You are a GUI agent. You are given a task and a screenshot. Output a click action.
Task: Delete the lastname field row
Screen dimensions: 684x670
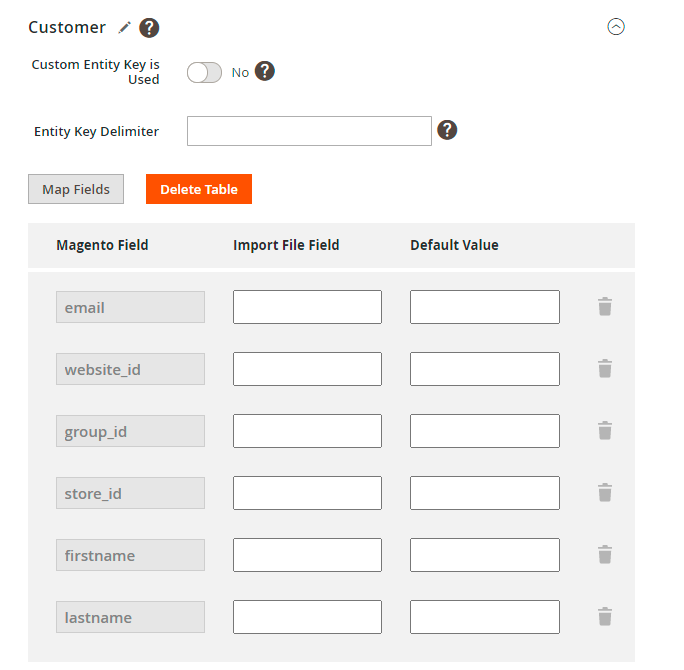(604, 617)
